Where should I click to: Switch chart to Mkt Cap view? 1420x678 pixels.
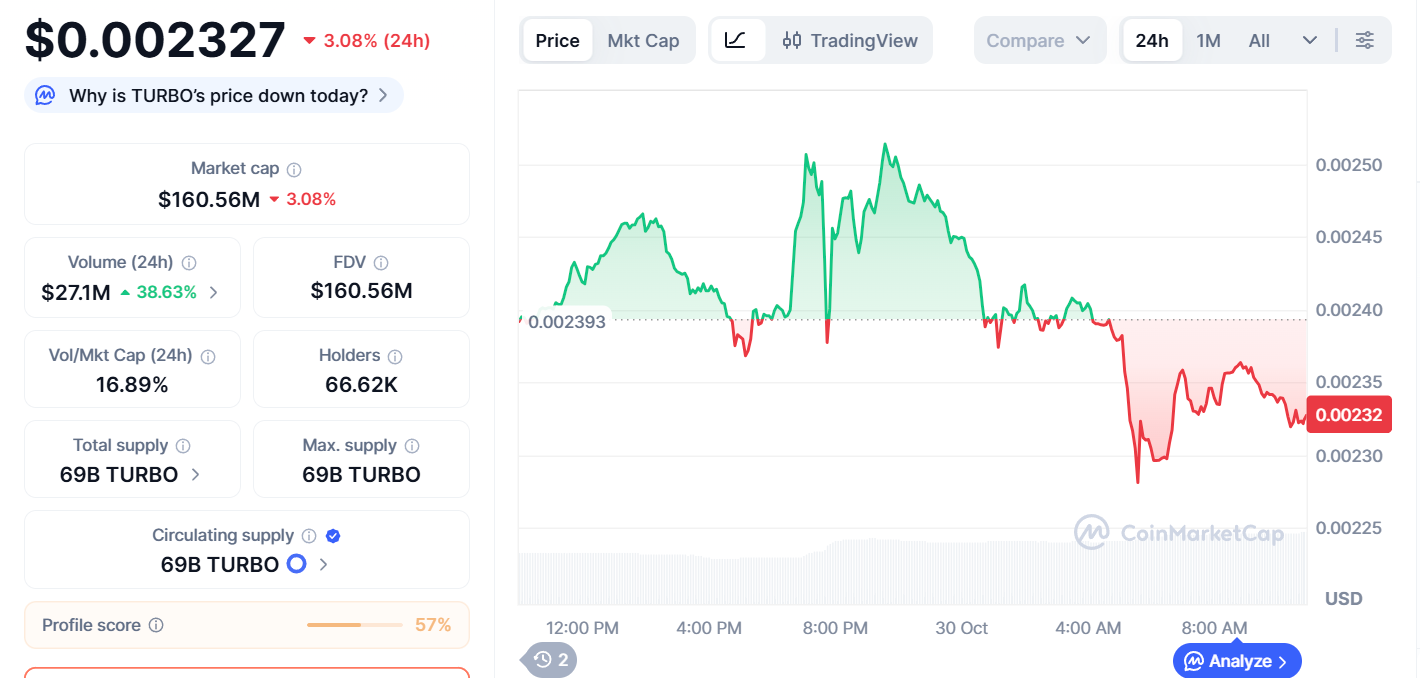pos(643,40)
